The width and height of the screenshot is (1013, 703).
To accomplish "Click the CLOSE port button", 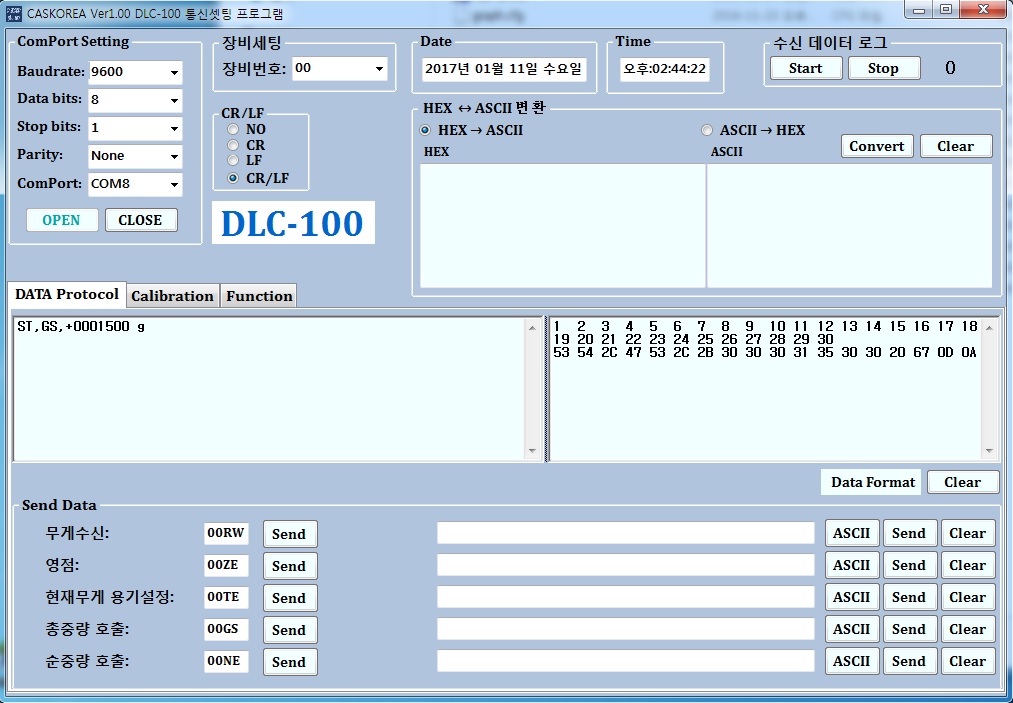I will 141,220.
